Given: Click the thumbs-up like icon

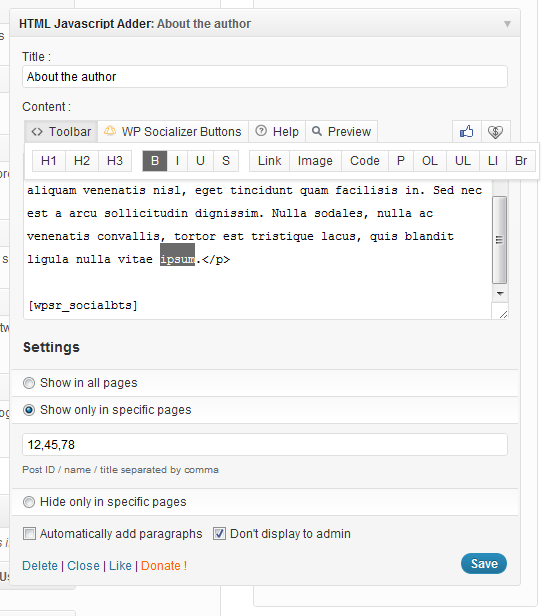Looking at the screenshot, I should click(467, 132).
